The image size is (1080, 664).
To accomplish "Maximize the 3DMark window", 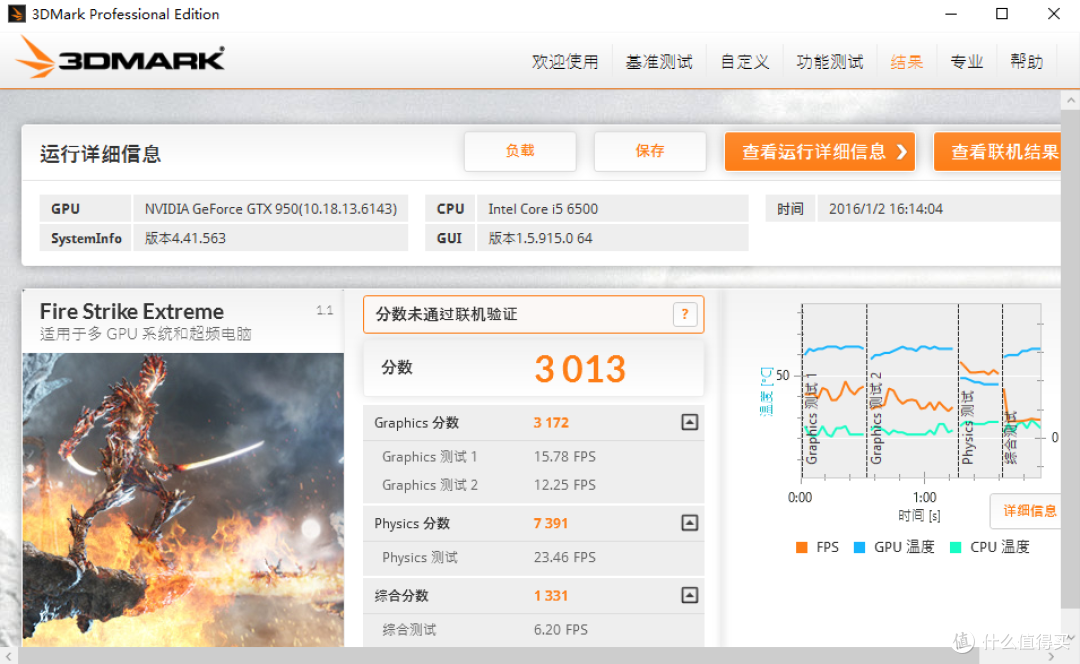I will click(x=1002, y=14).
